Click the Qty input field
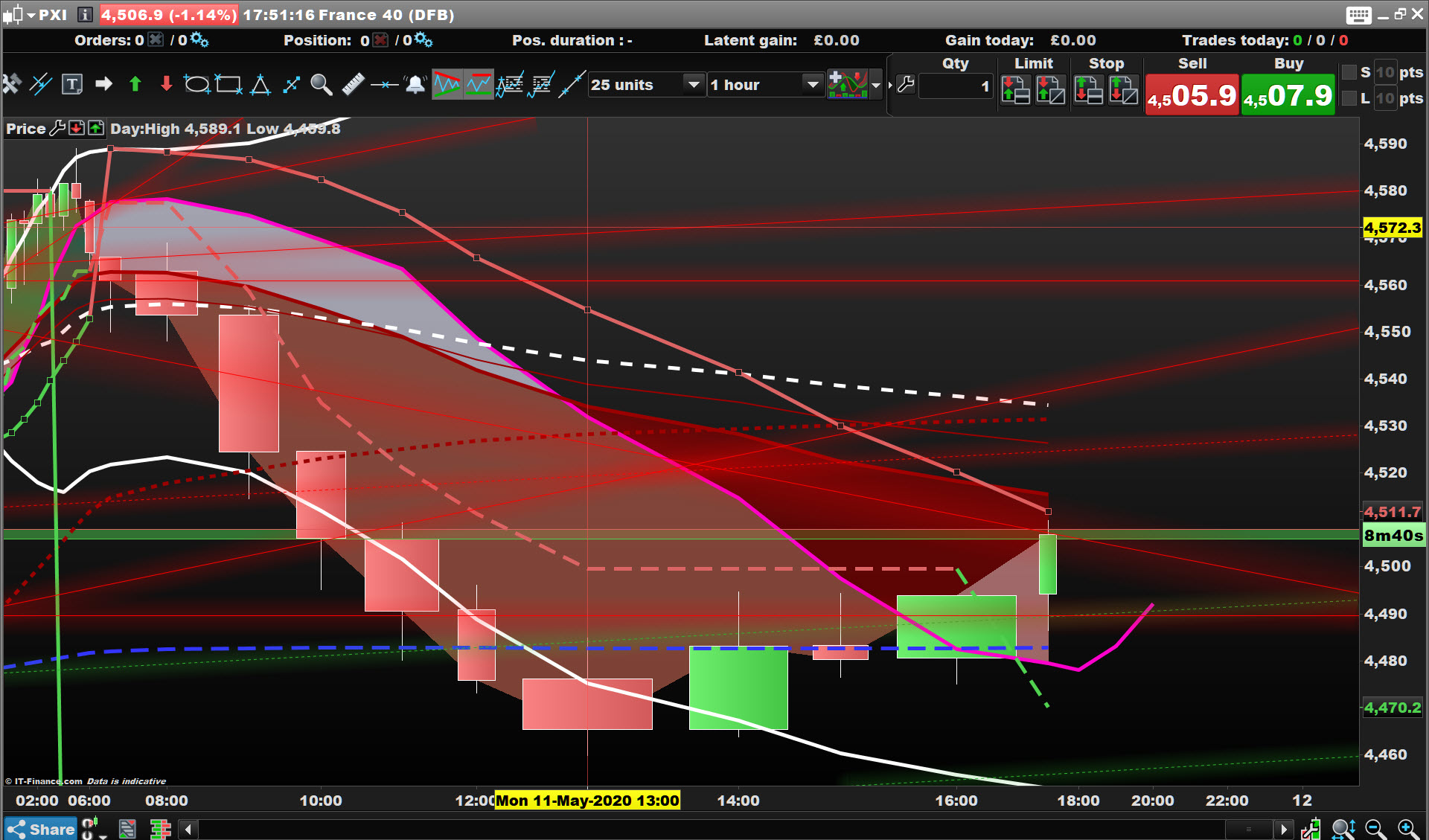Viewport: 1429px width, 840px height. click(x=956, y=86)
